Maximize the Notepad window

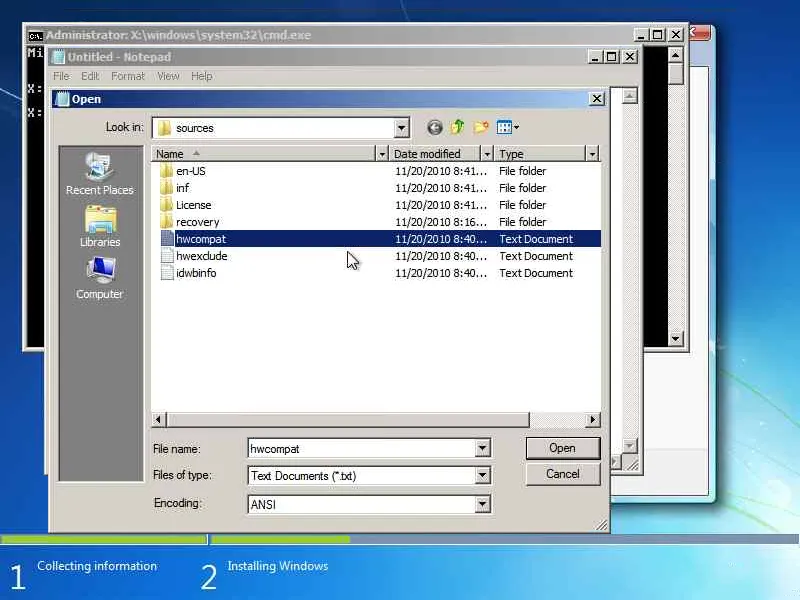click(x=611, y=57)
